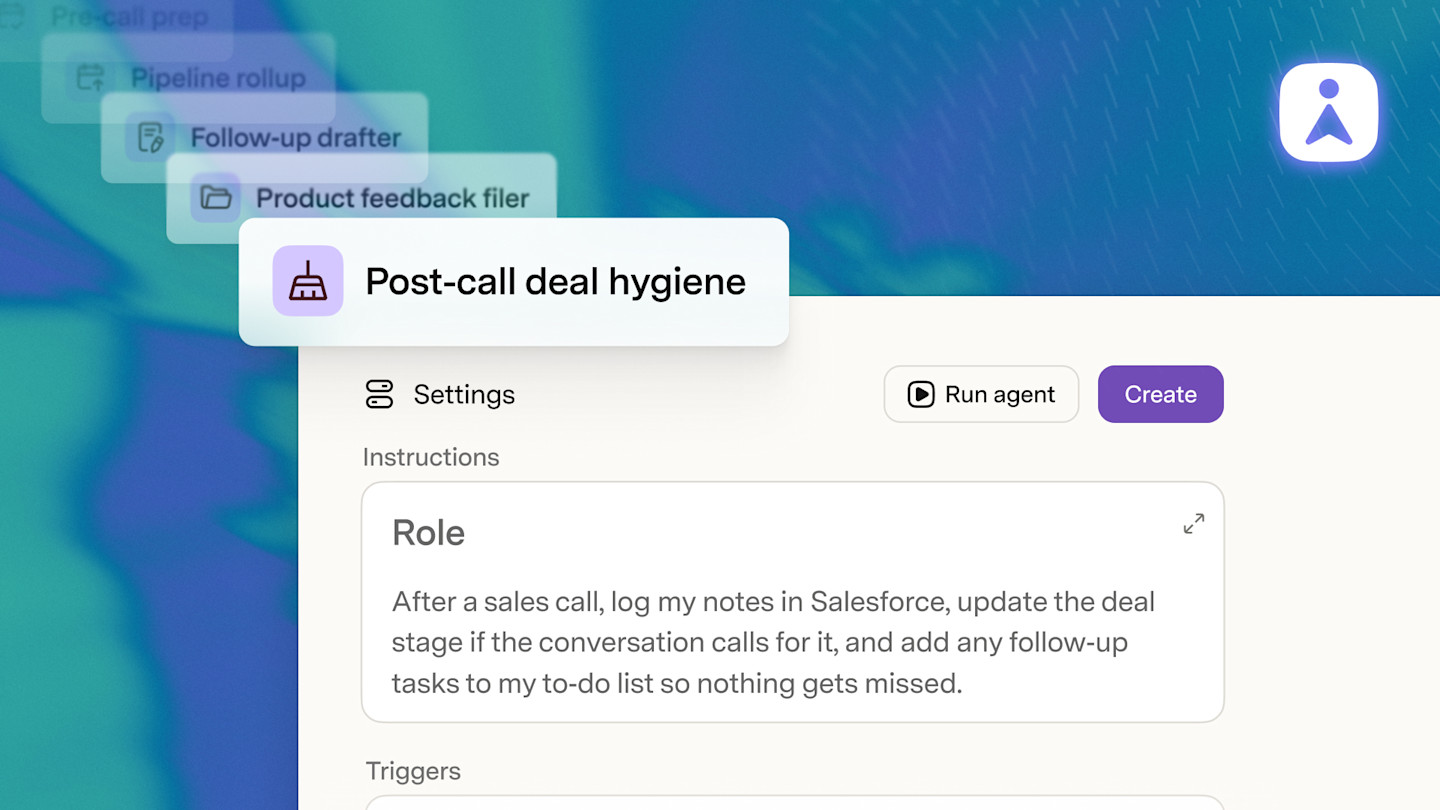Screen dimensions: 1440x810
Task: Click the app logo icon in the top right
Action: click(1329, 113)
